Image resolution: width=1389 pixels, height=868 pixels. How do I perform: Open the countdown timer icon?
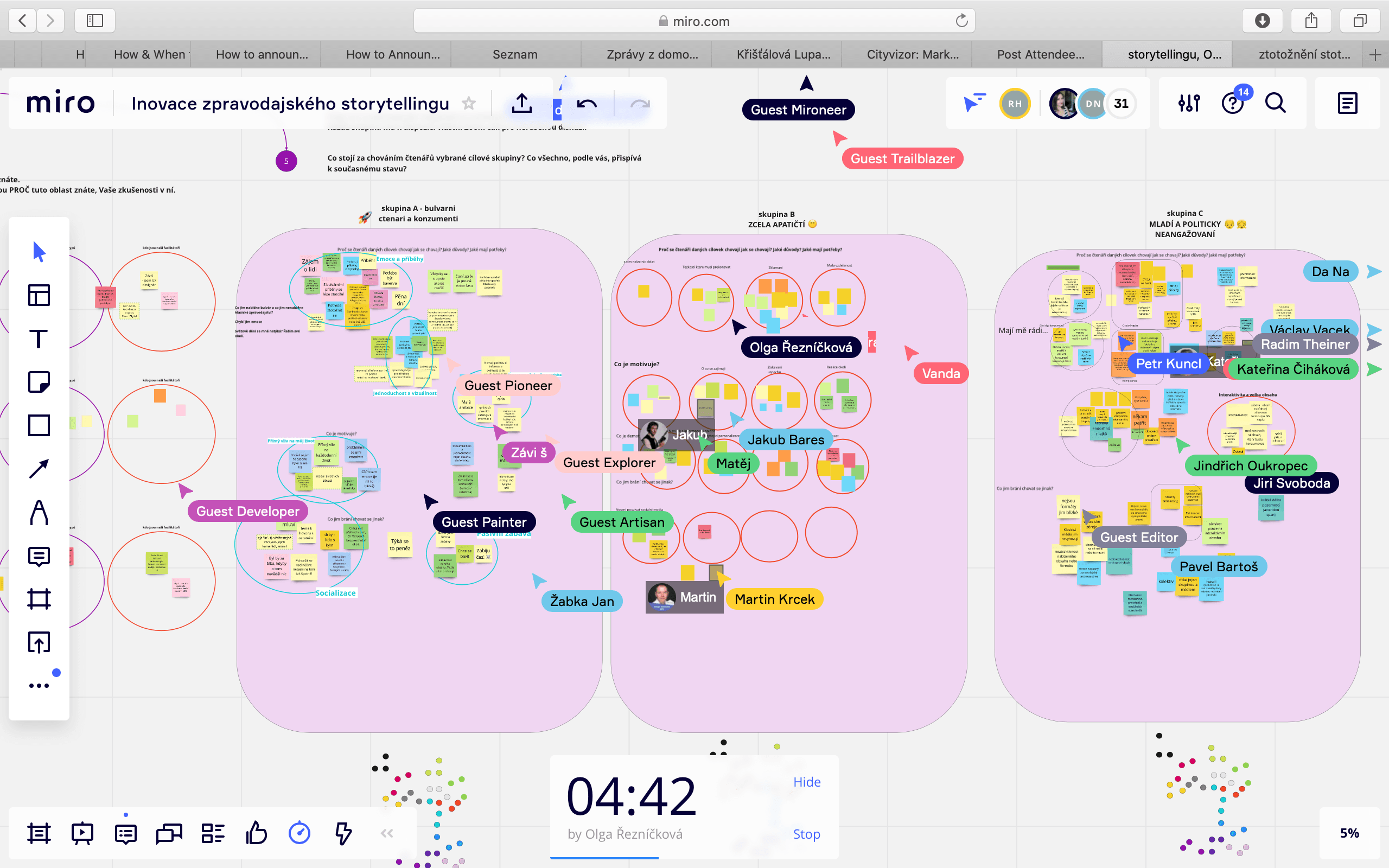[x=299, y=833]
